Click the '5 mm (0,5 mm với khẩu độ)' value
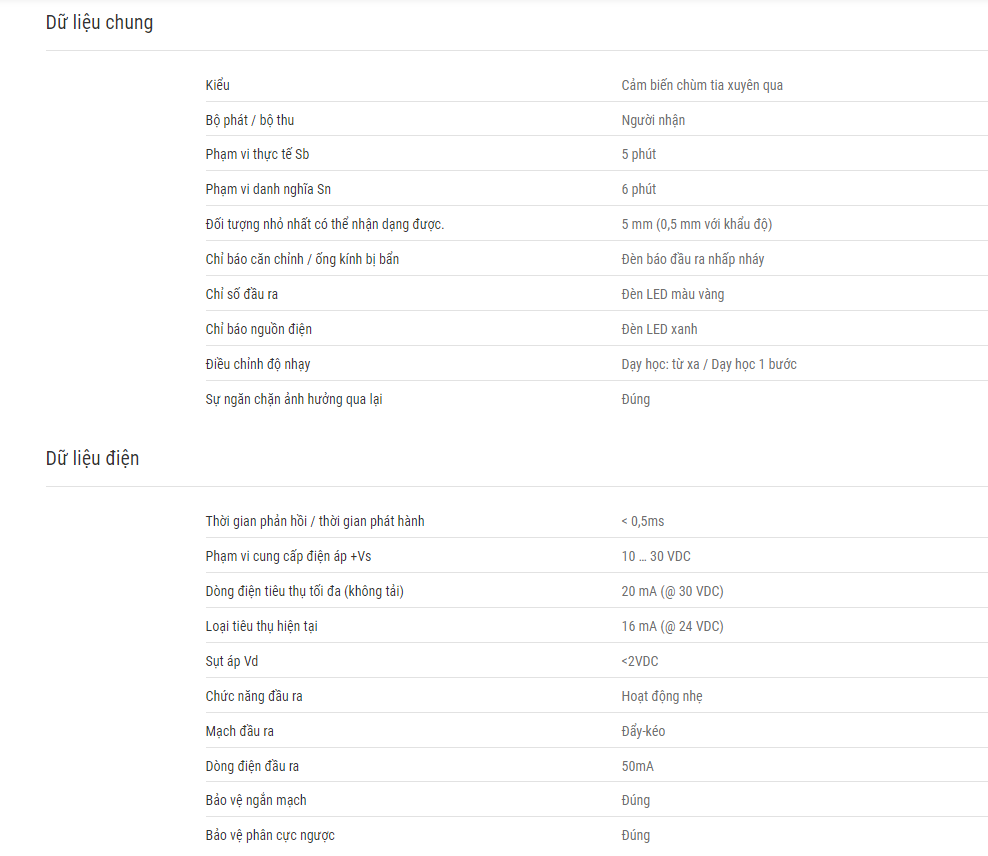This screenshot has width=988, height=856. (696, 224)
